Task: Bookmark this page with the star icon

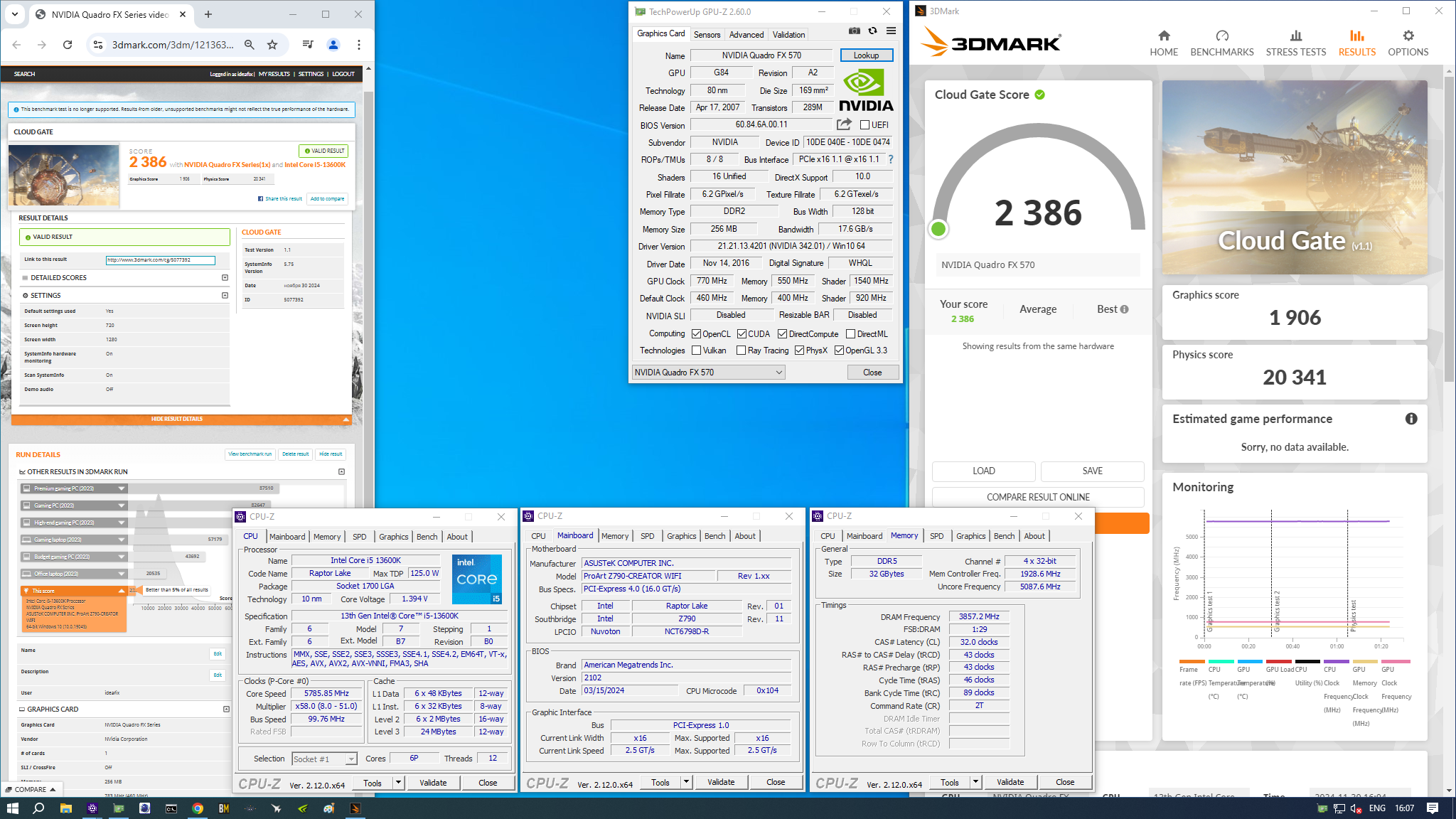Action: click(x=272, y=45)
